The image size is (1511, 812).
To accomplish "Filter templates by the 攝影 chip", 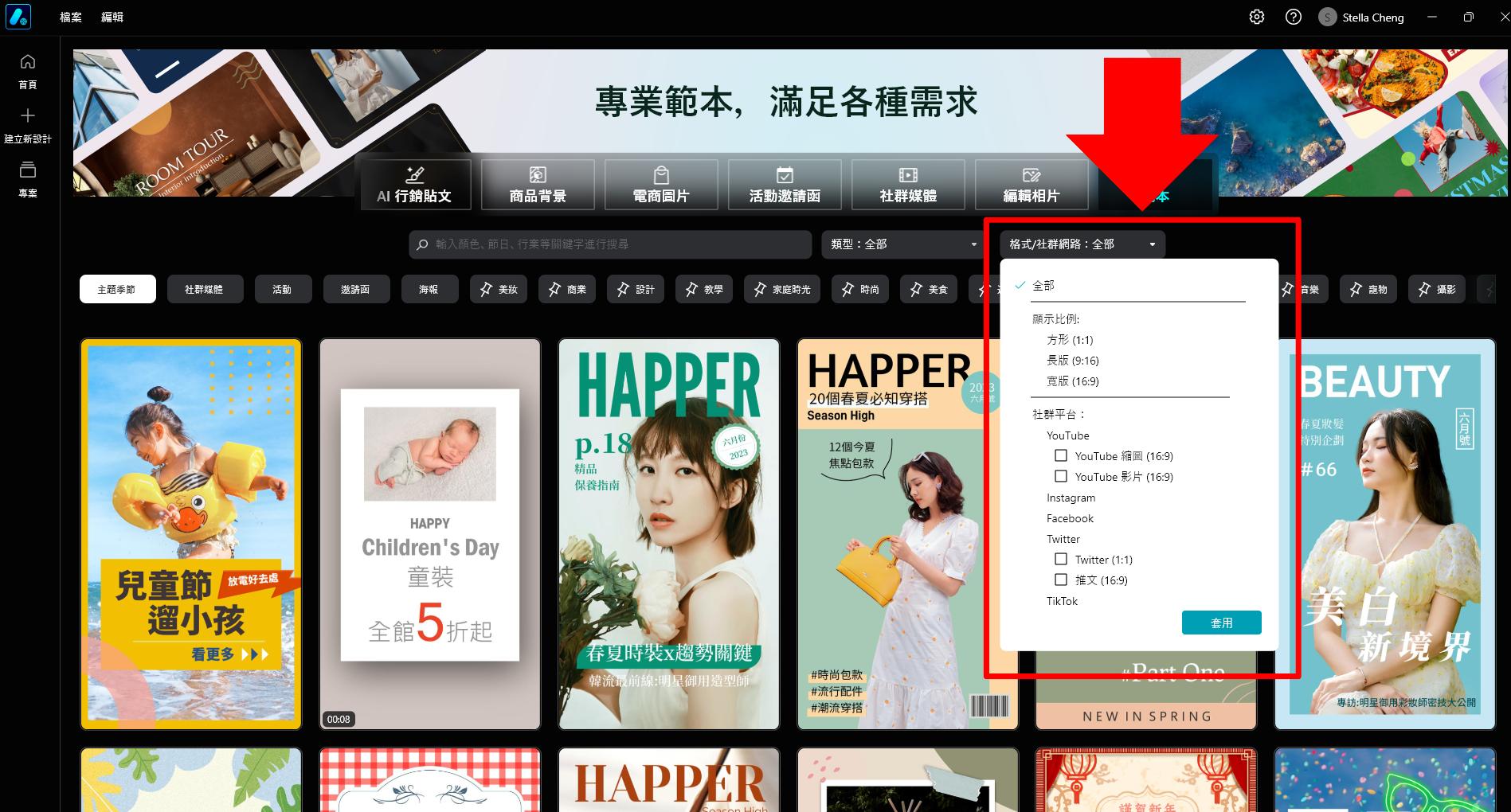I will [x=1437, y=289].
